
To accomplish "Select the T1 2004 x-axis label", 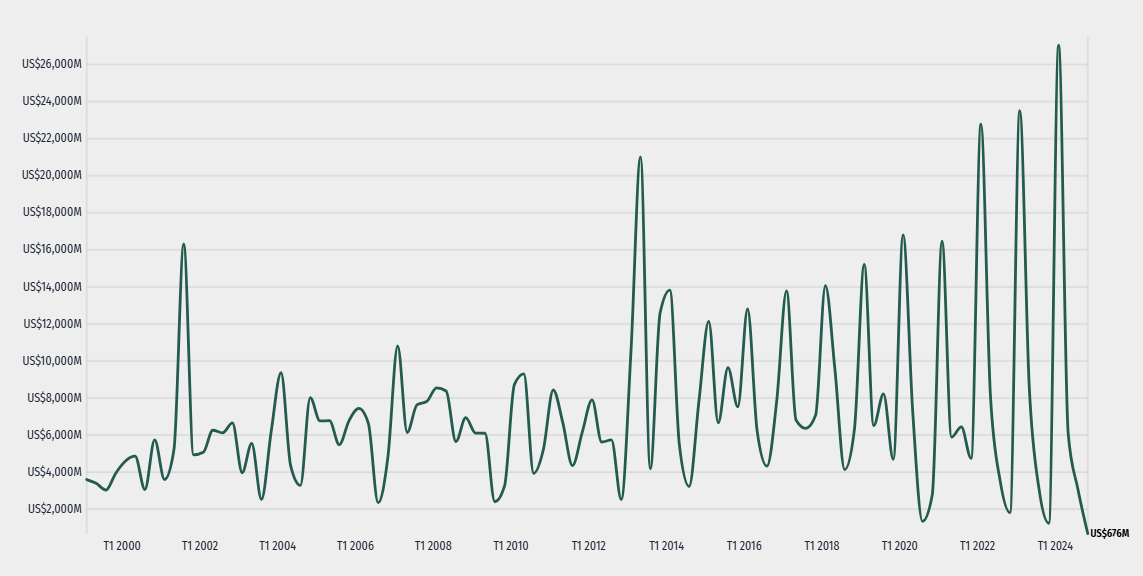I will 278,546.
